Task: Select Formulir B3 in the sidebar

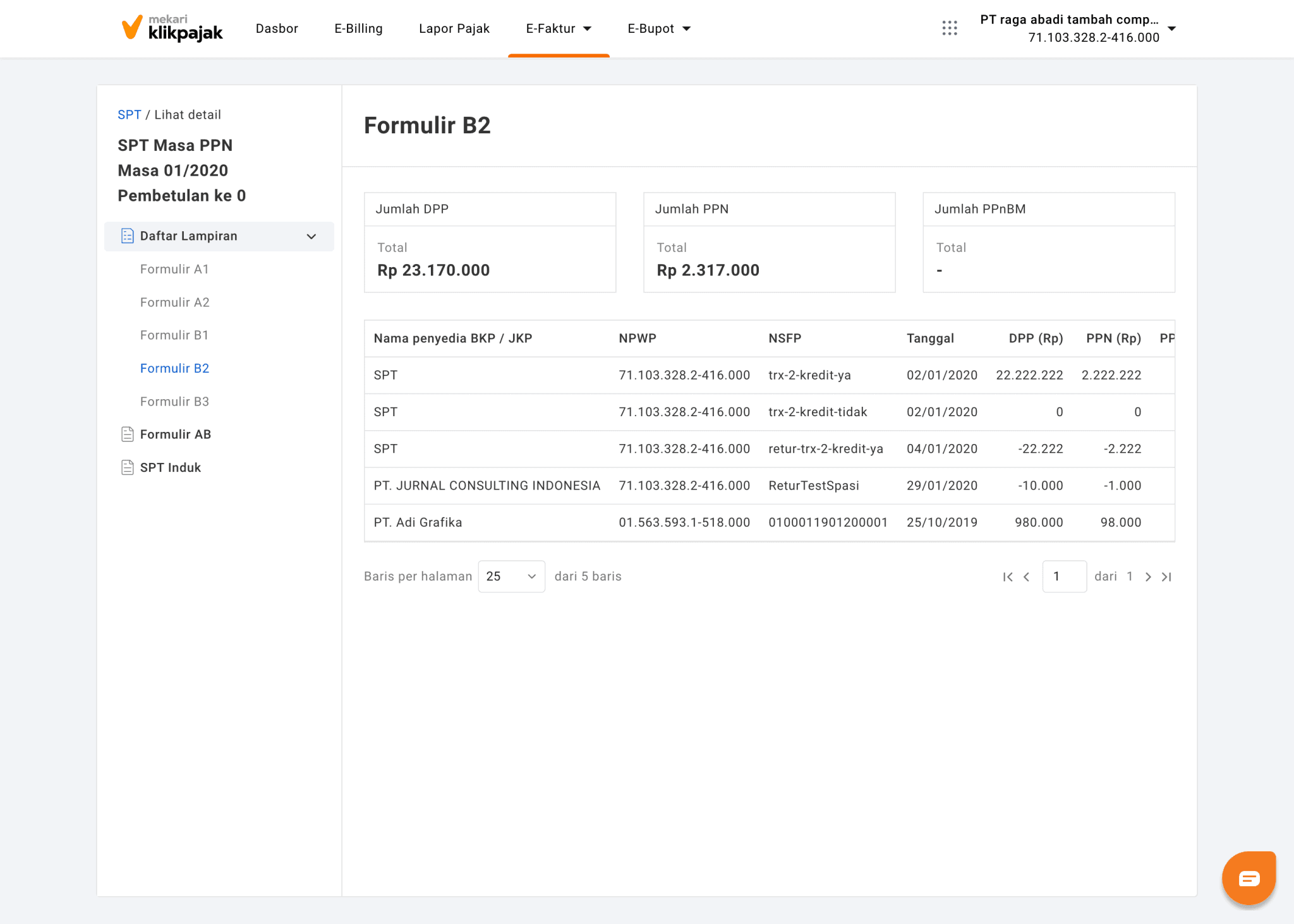Action: click(x=174, y=402)
